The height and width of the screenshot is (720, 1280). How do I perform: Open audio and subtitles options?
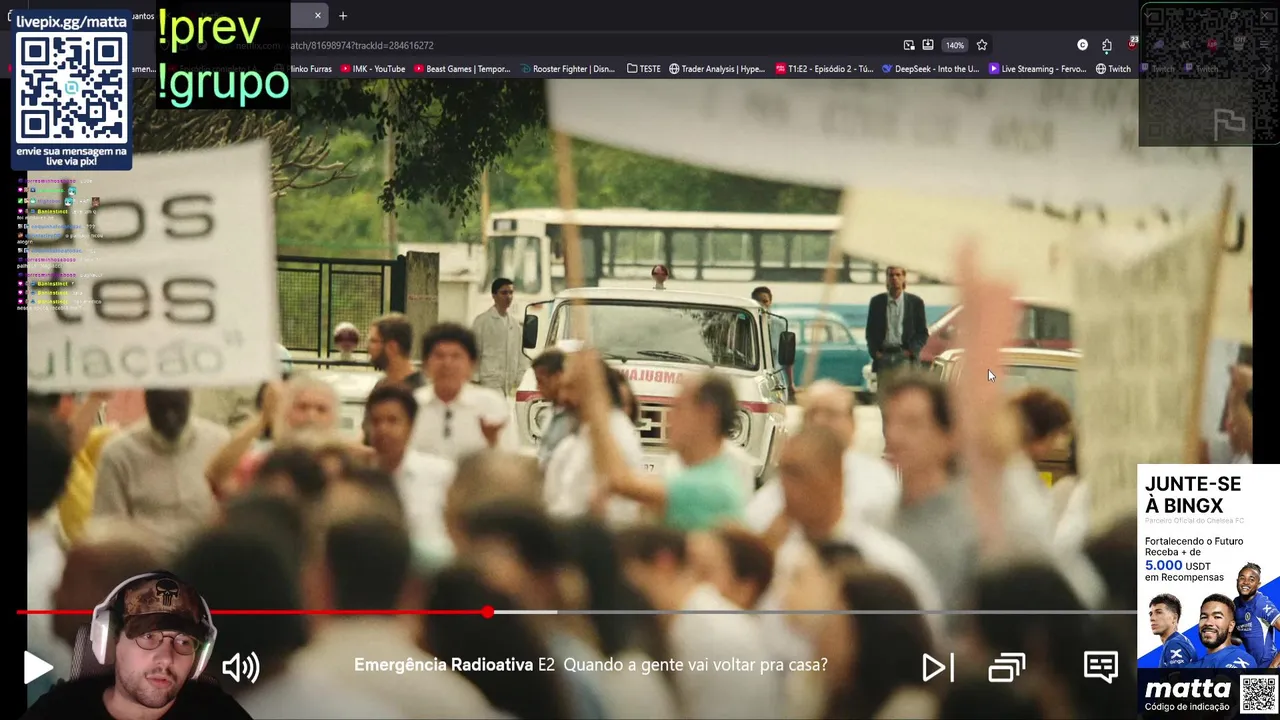click(x=1100, y=667)
